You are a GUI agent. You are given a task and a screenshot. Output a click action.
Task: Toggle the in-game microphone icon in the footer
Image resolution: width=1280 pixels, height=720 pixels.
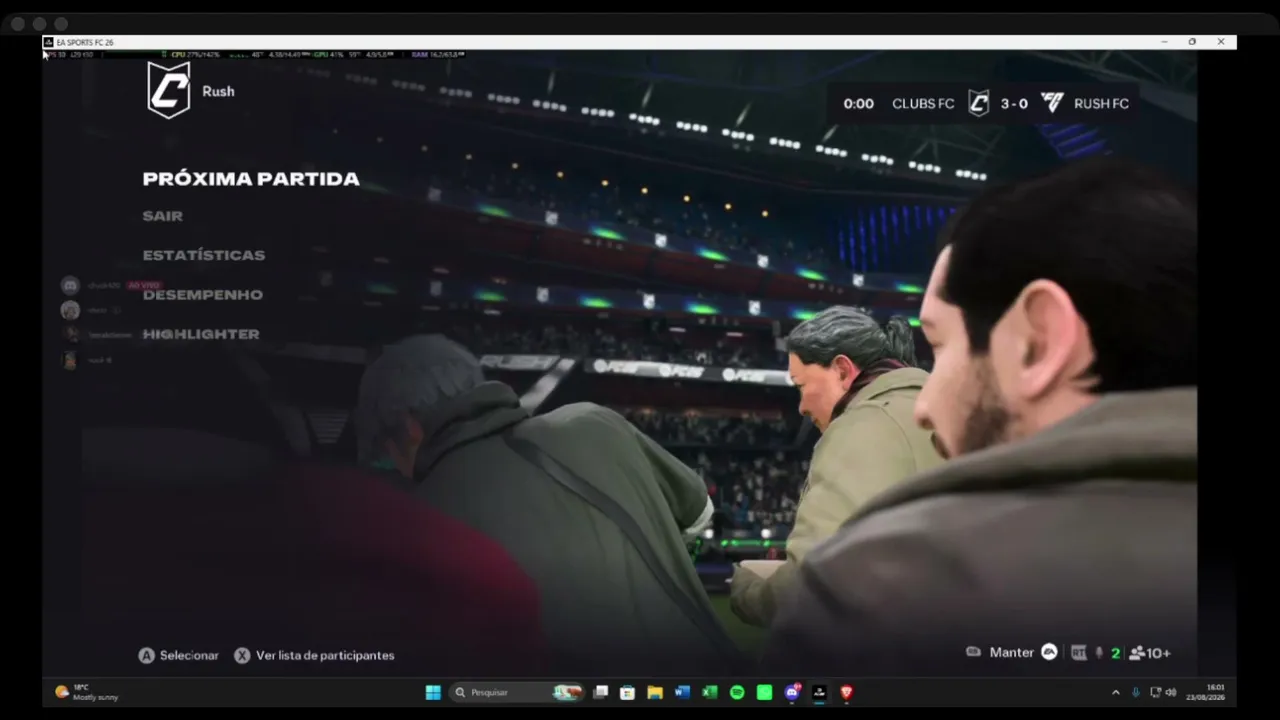pos(1099,653)
